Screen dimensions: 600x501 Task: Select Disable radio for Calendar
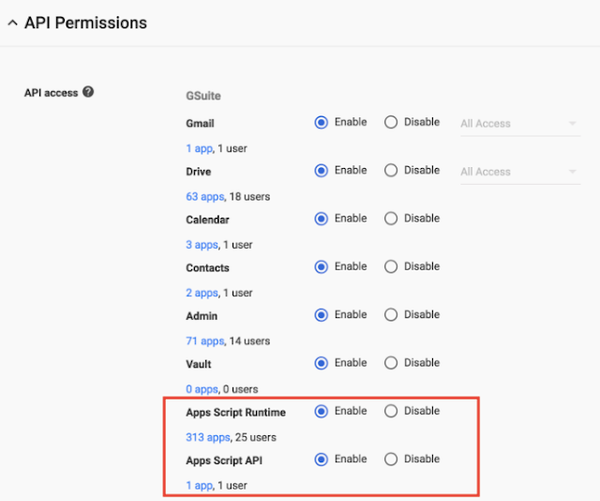[391, 219]
